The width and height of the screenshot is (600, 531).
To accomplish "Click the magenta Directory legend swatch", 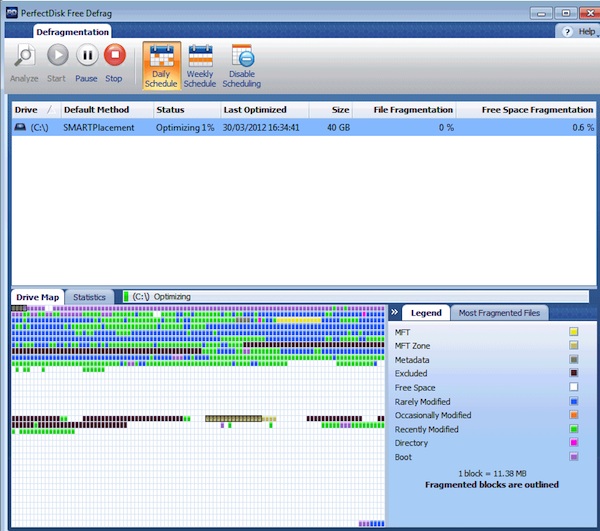I will 573,443.
